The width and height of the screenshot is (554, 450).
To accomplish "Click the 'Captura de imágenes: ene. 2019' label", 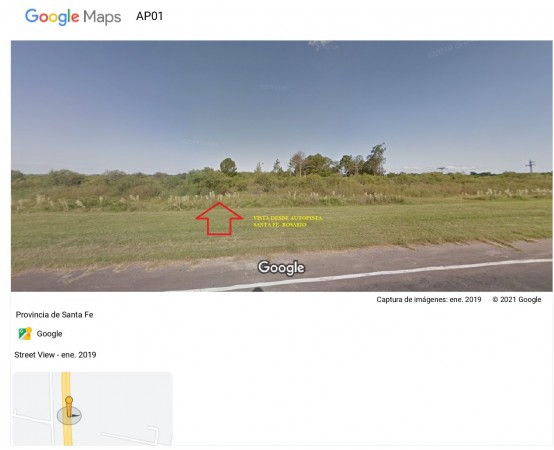I will [x=429, y=300].
